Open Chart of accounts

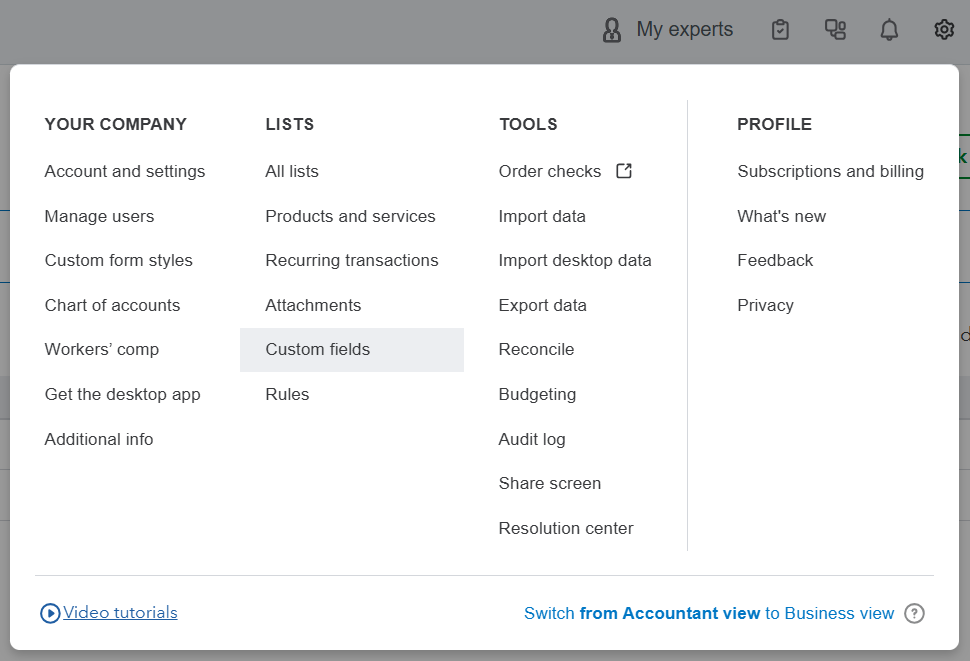tap(112, 305)
